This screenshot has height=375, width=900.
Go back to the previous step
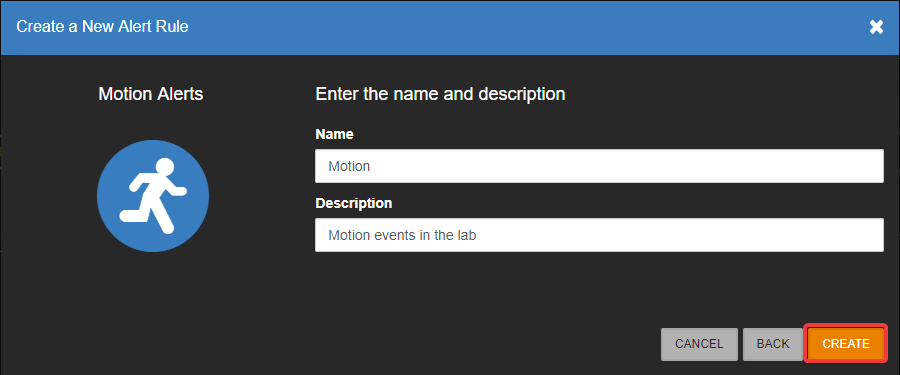(773, 344)
